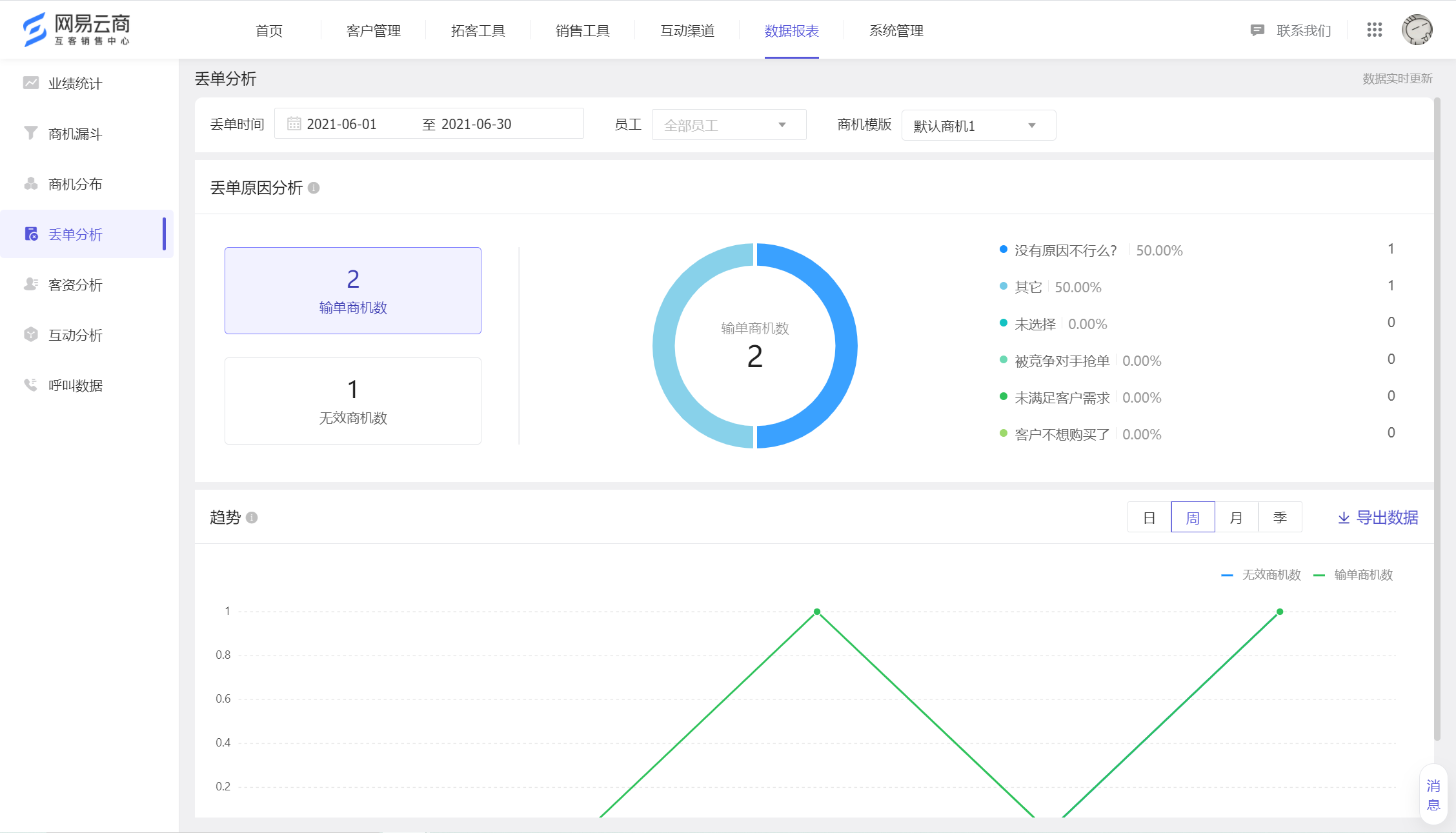The image size is (1456, 833).
Task: Select the 月 granularity option
Action: pyautogui.click(x=1237, y=517)
